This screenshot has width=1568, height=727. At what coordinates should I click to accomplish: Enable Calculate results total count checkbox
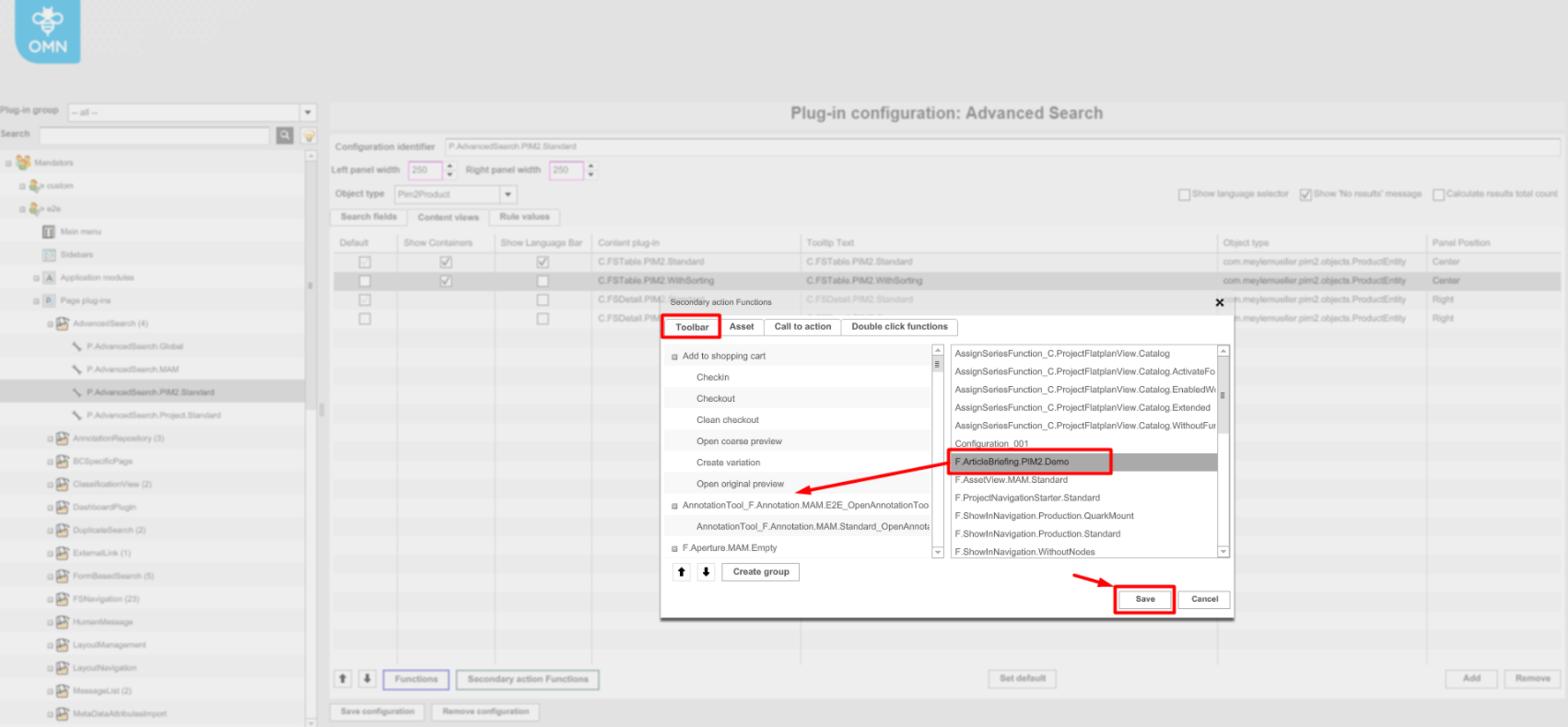point(1438,194)
